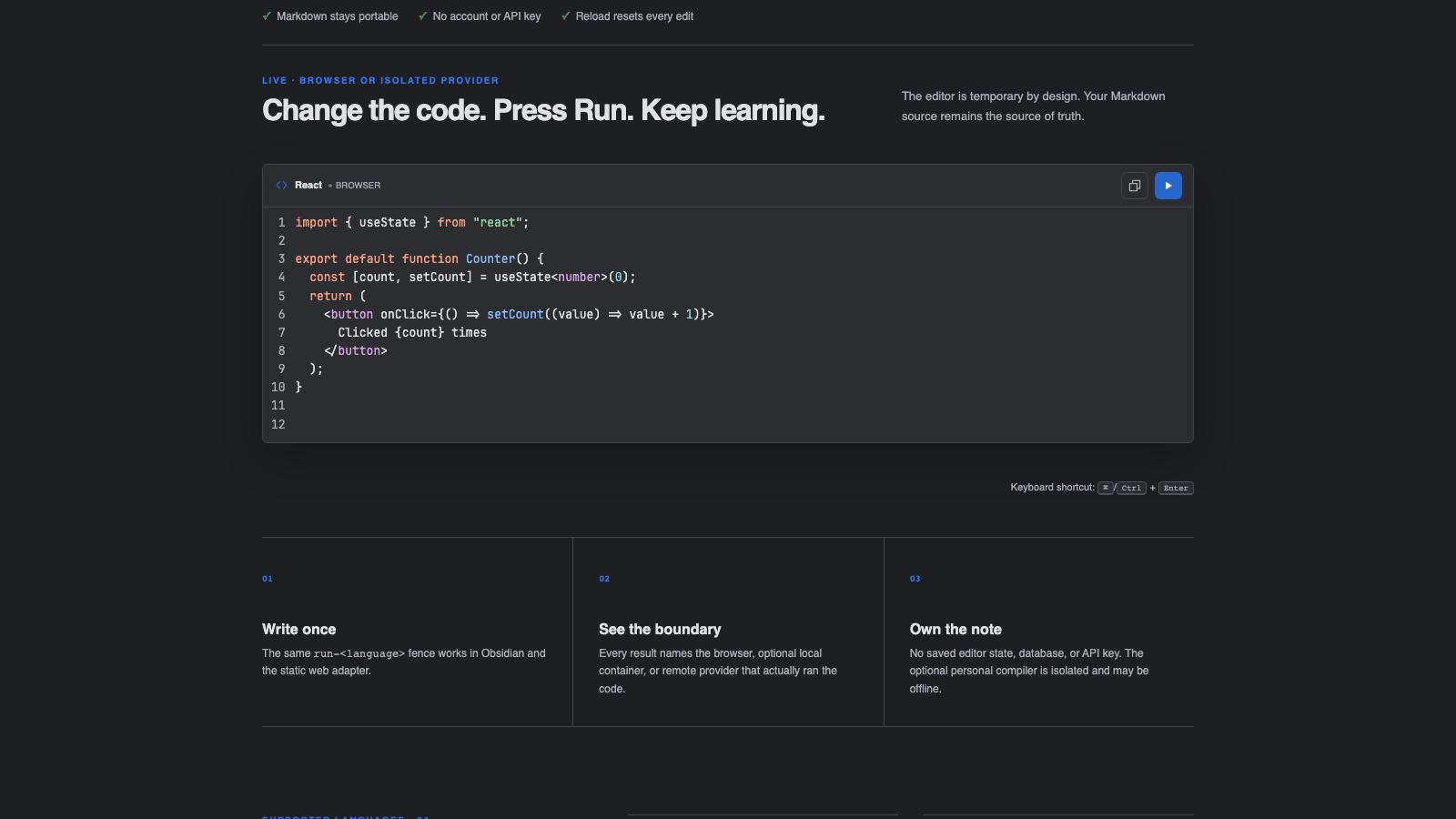The width and height of the screenshot is (1456, 819).
Task: Place cursor on the import useState line
Action: [412, 222]
